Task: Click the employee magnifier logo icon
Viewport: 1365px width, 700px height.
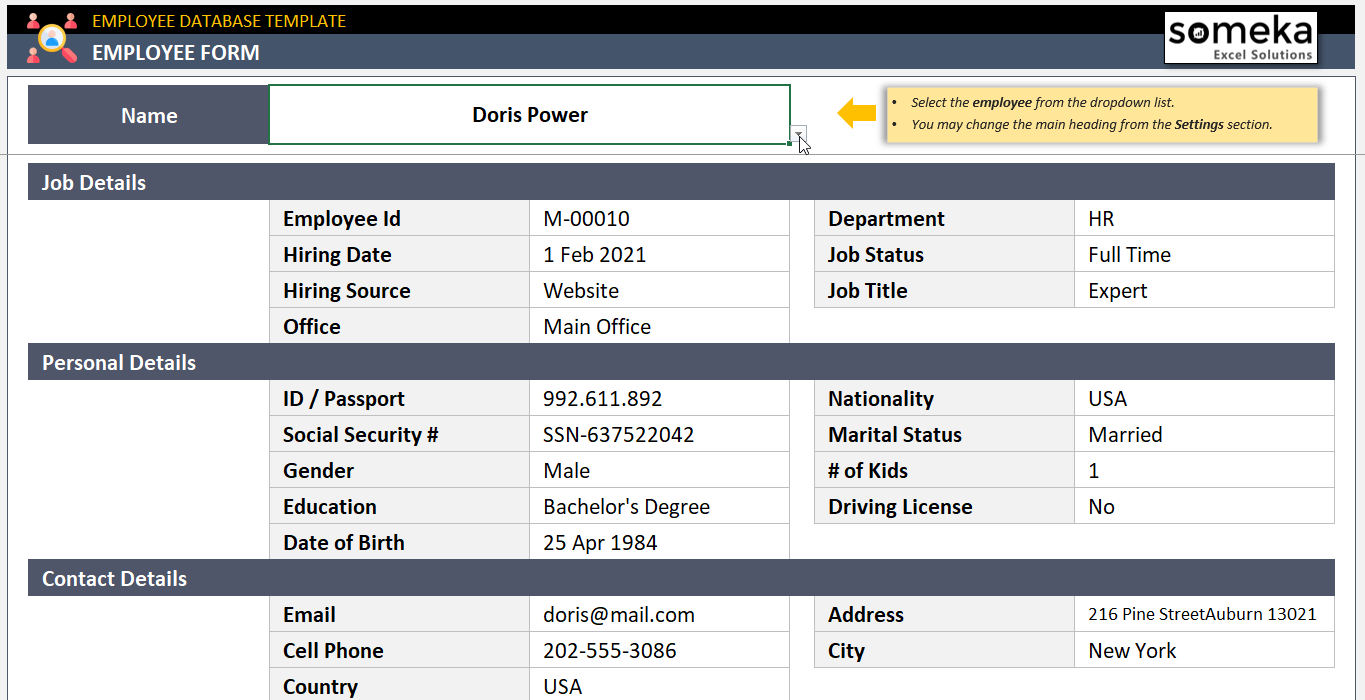Action: 52,38
